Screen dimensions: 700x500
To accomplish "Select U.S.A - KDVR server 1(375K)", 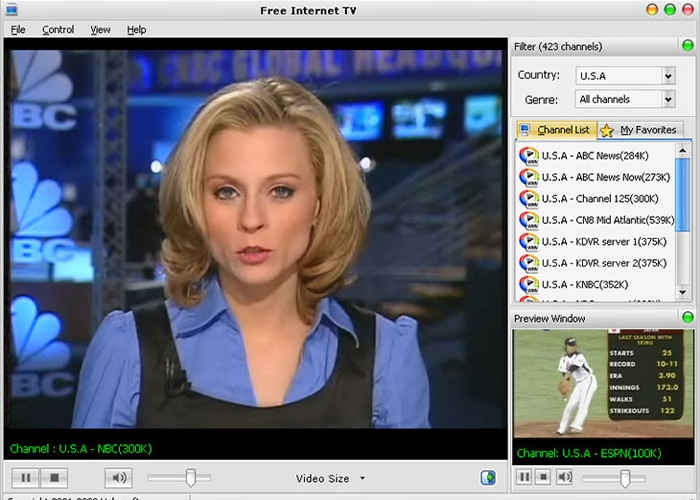I will tap(595, 242).
